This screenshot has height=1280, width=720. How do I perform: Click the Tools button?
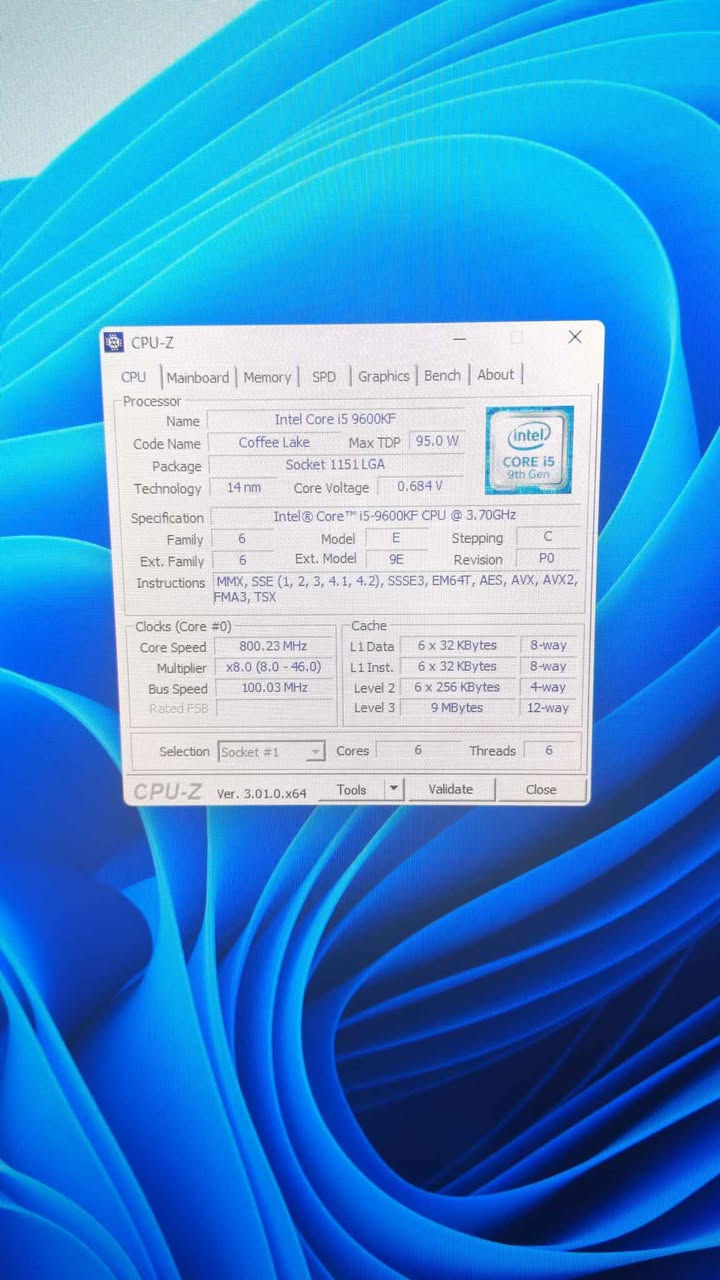[351, 790]
